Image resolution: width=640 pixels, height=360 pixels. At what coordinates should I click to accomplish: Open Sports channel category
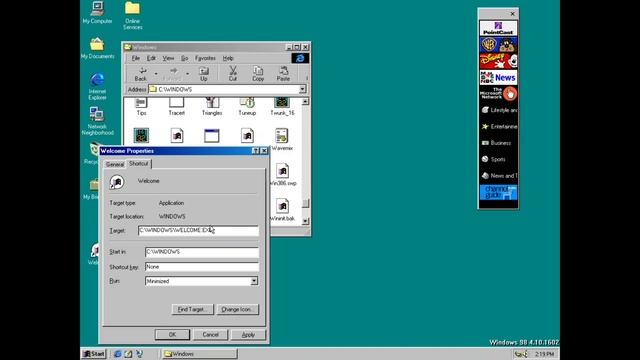[x=498, y=159]
